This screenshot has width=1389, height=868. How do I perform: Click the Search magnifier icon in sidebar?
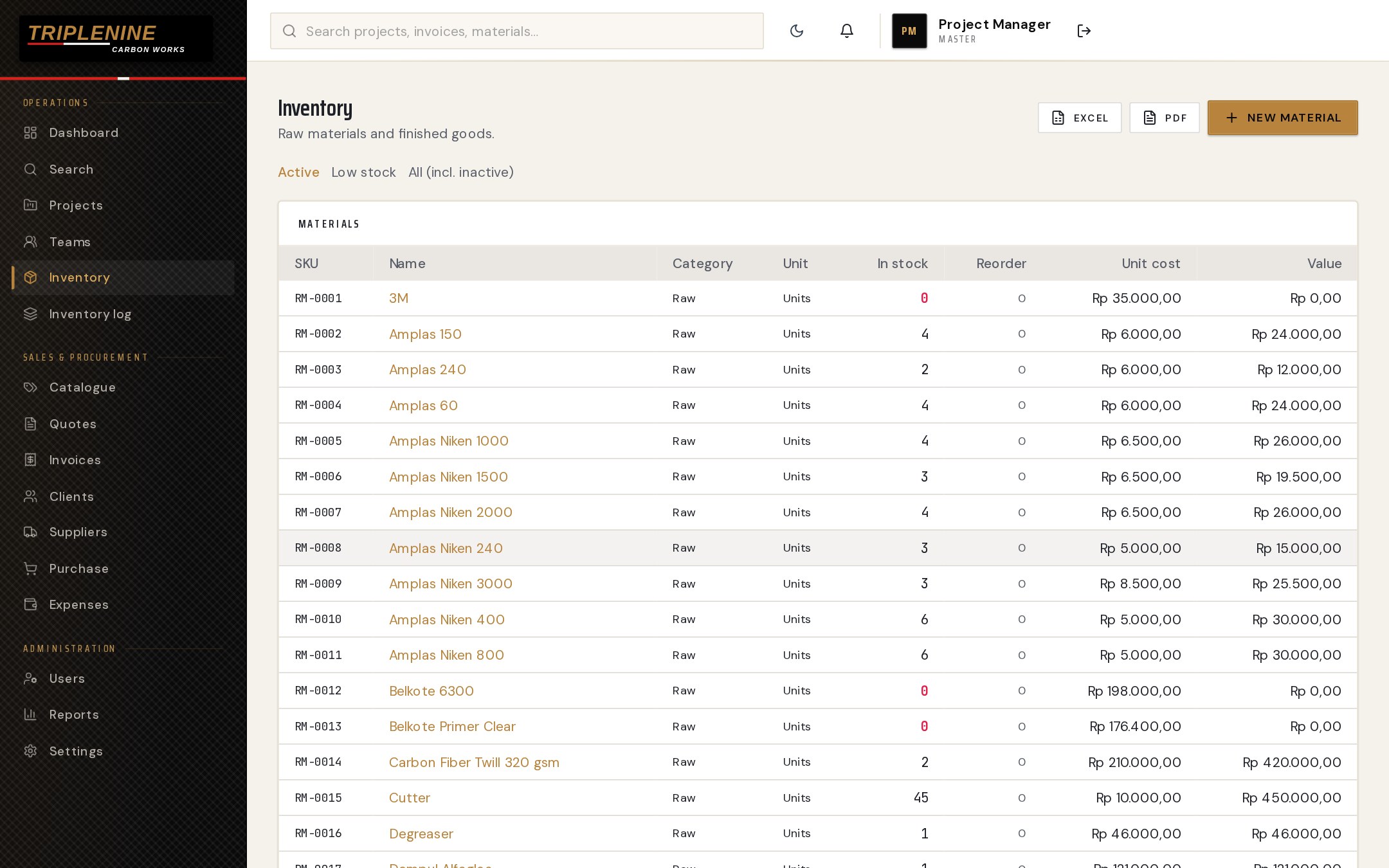(30, 169)
